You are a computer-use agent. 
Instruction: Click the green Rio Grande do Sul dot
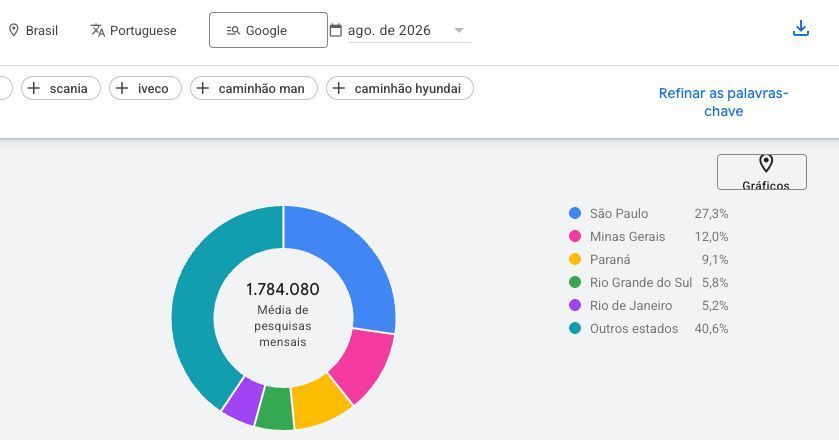tap(575, 282)
